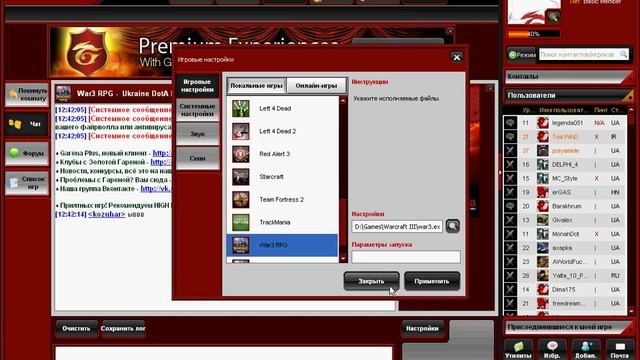Click game list scrollbar up arrow
This screenshot has width=640, height=360.
[x=343, y=100]
